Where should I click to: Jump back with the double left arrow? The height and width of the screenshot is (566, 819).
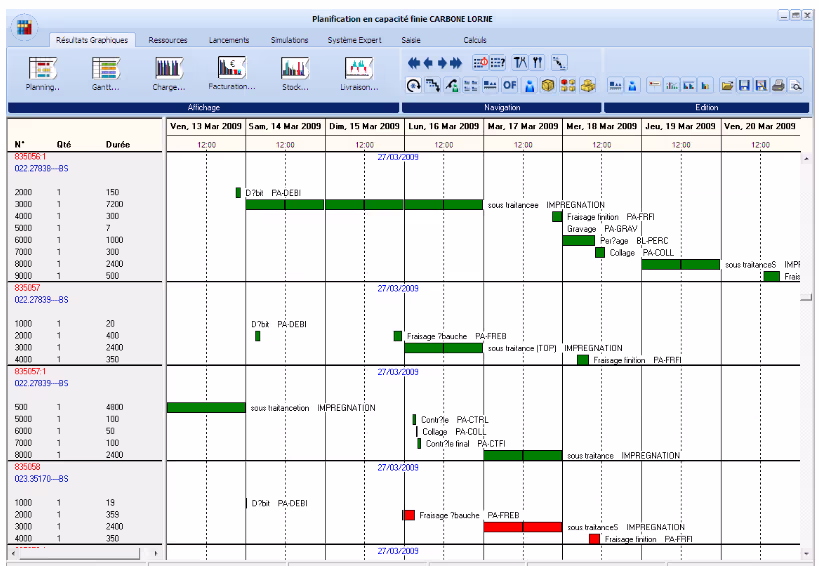pyautogui.click(x=414, y=63)
